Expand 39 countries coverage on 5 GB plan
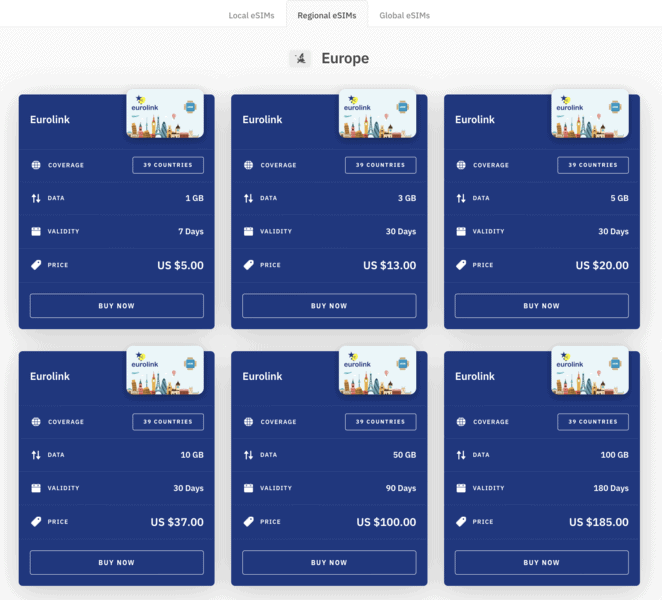This screenshot has width=662, height=600. coord(592,165)
